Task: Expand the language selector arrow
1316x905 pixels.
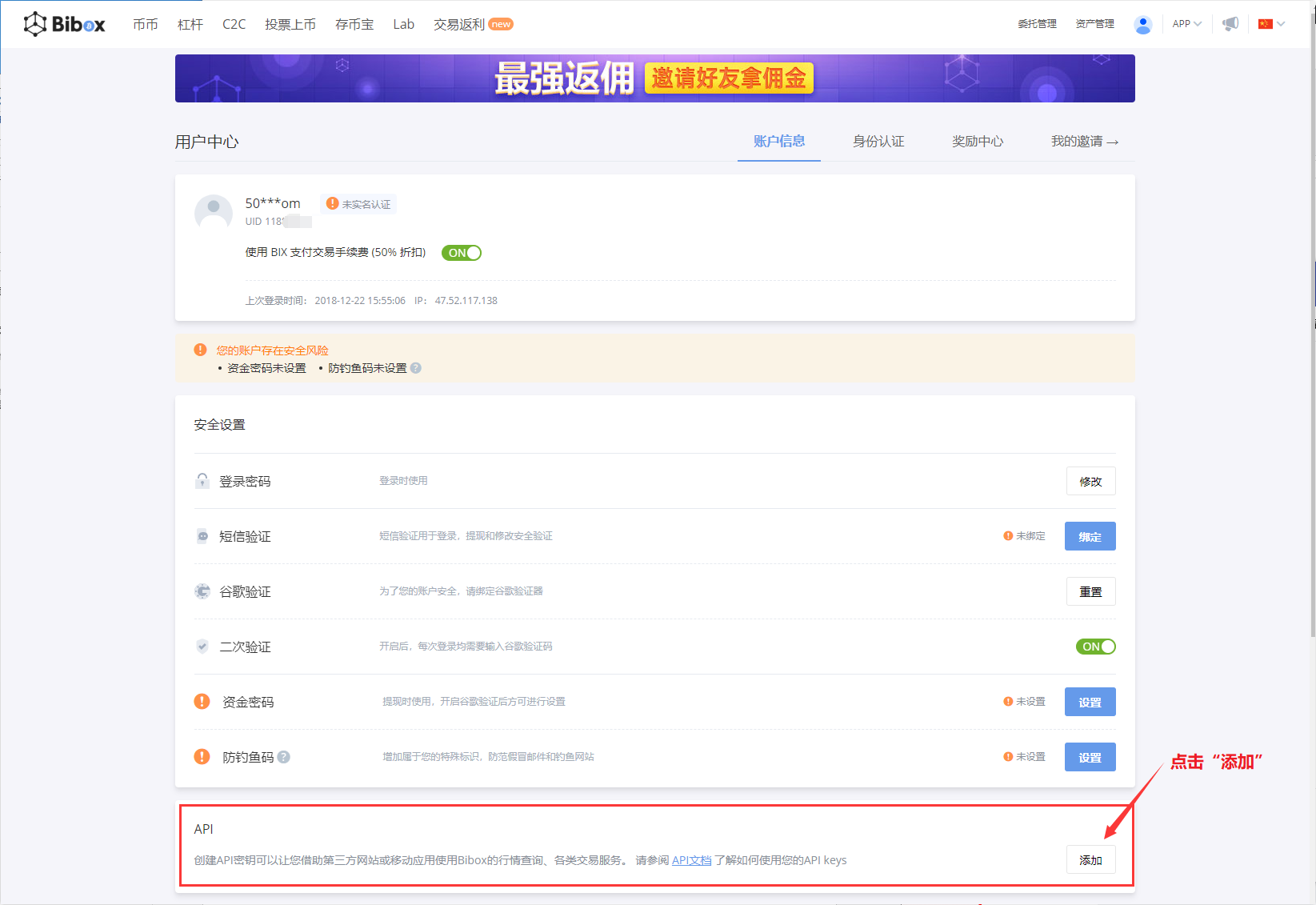Action: click(1281, 24)
